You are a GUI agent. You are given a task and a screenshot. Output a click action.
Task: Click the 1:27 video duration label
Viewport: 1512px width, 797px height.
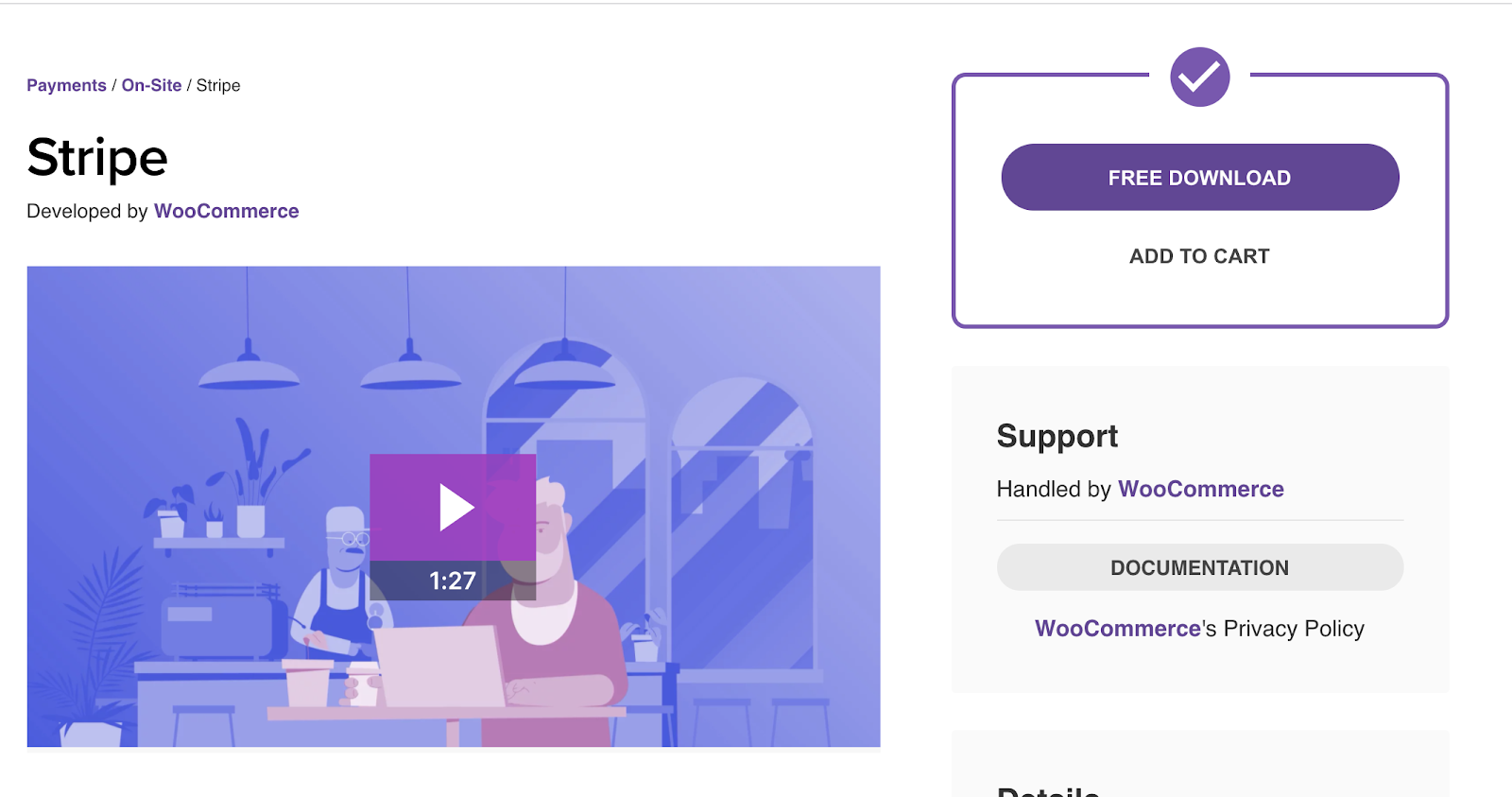point(453,580)
